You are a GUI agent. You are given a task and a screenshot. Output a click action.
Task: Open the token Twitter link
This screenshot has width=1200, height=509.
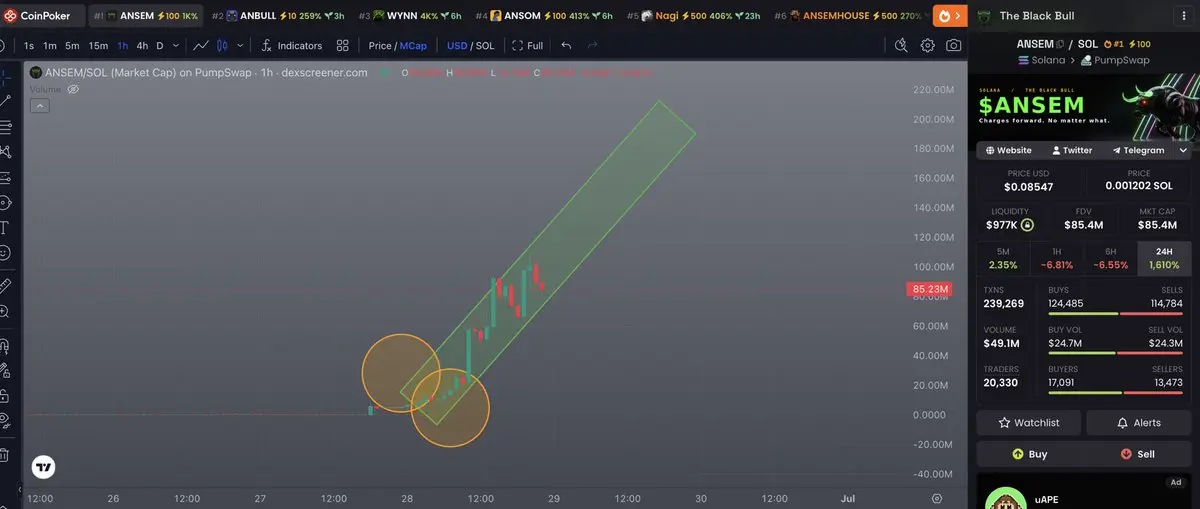pos(1071,150)
